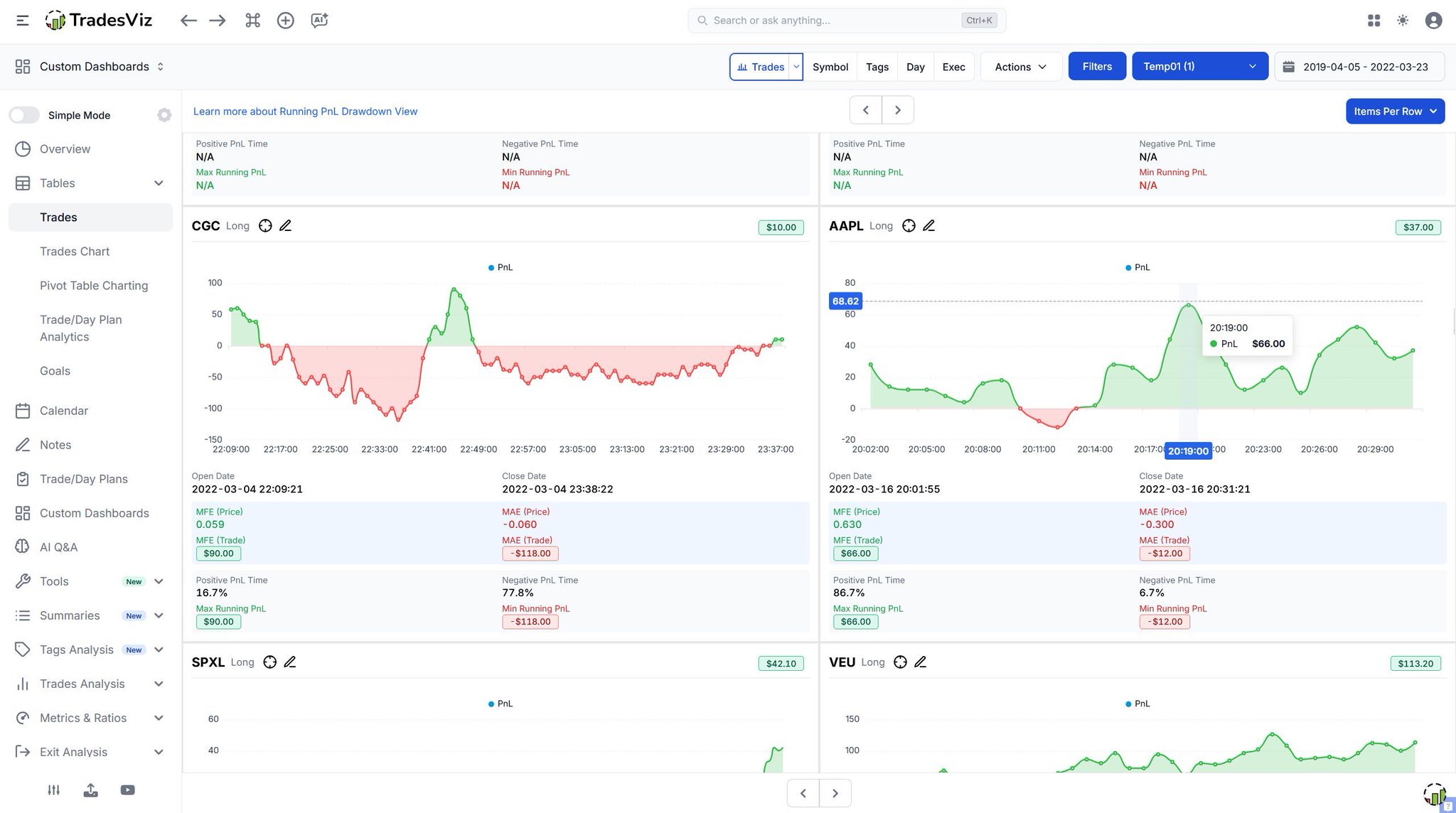Open the sliders settings icon in sidebar footer
Image resolution: width=1456 pixels, height=813 pixels.
click(x=54, y=790)
